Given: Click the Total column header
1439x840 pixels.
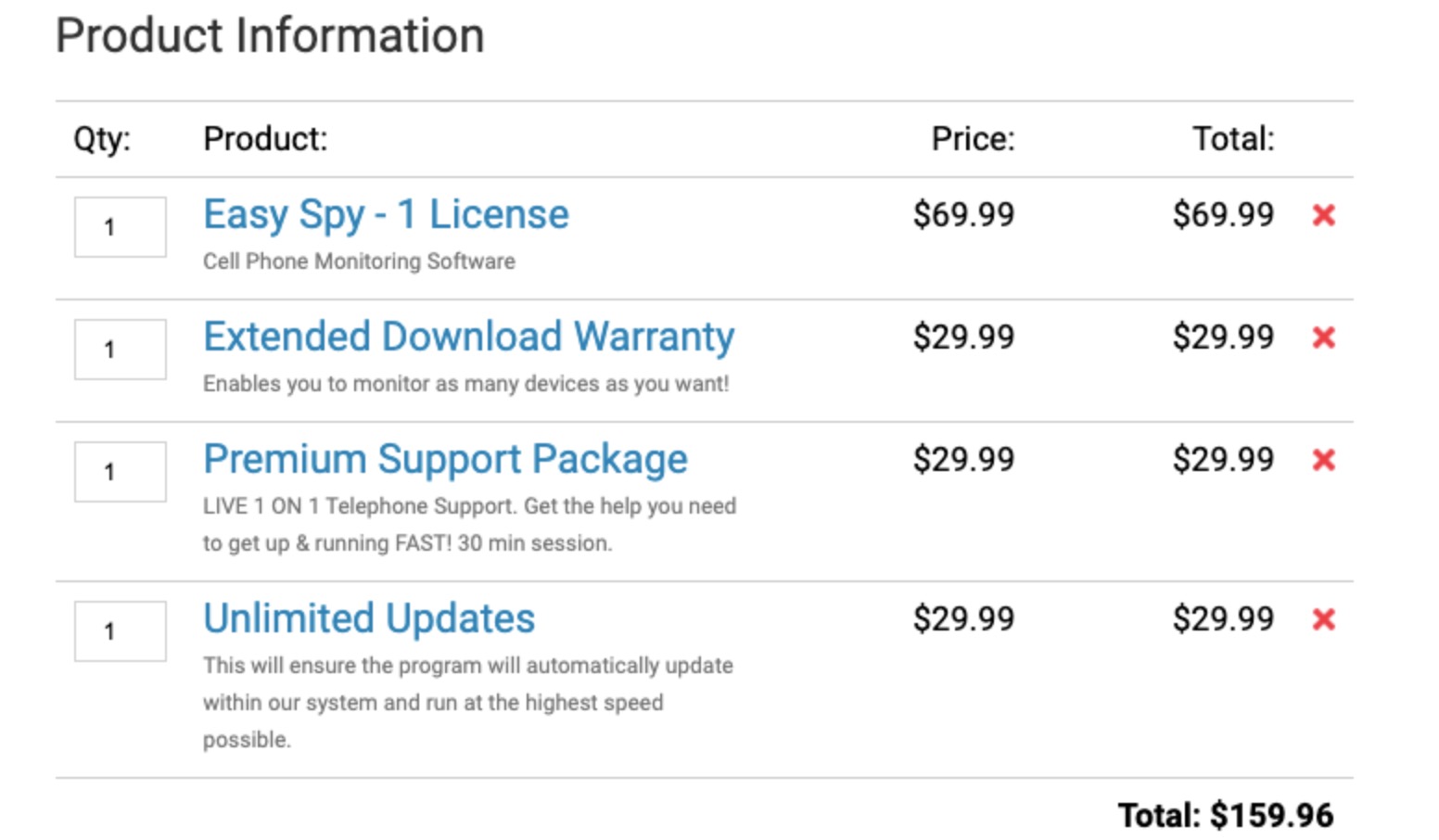Looking at the screenshot, I should (1233, 139).
